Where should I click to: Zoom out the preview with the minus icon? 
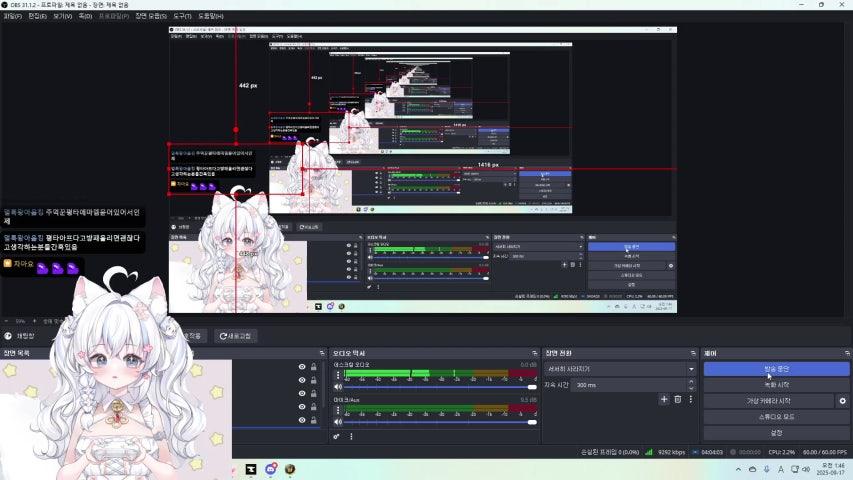pyautogui.click(x=6, y=321)
